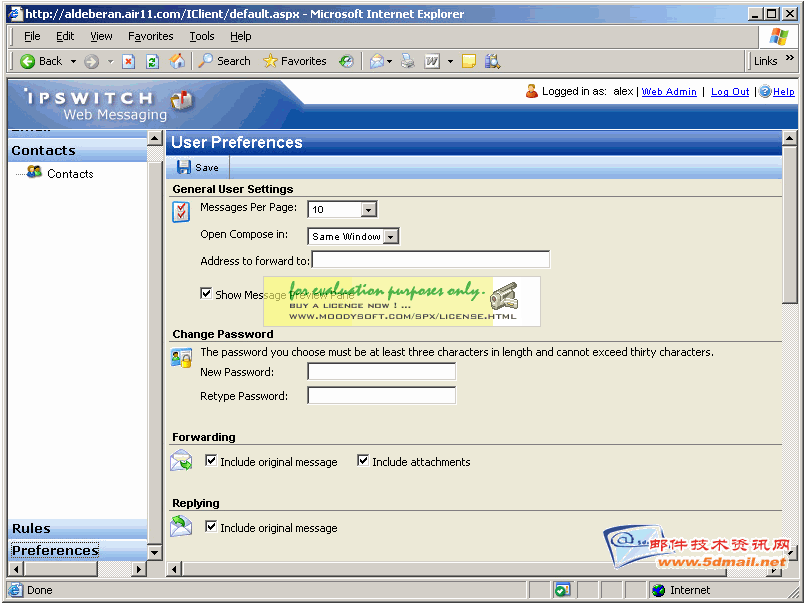Viewport: 804px width, 603px height.
Task: Open the Messages Per Page dropdown
Action: tap(368, 210)
